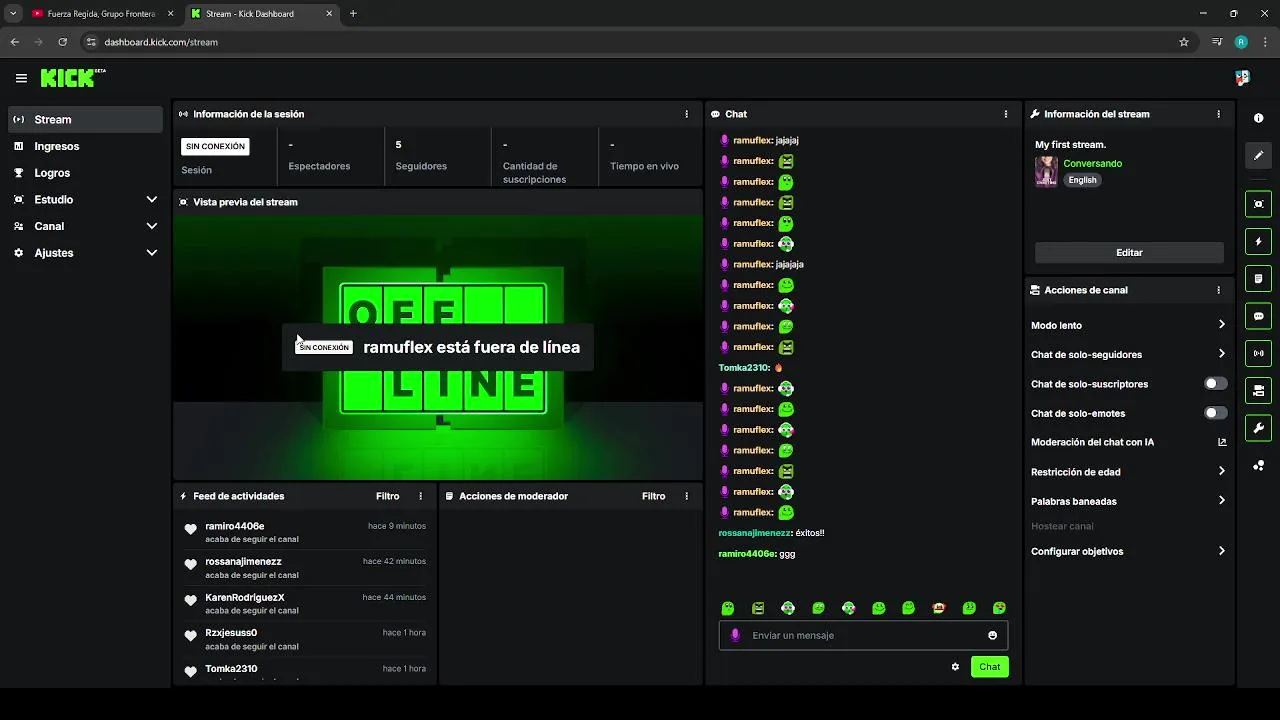Click the pencil edit icon in right sidebar
Image resolution: width=1280 pixels, height=720 pixels.
(1258, 156)
